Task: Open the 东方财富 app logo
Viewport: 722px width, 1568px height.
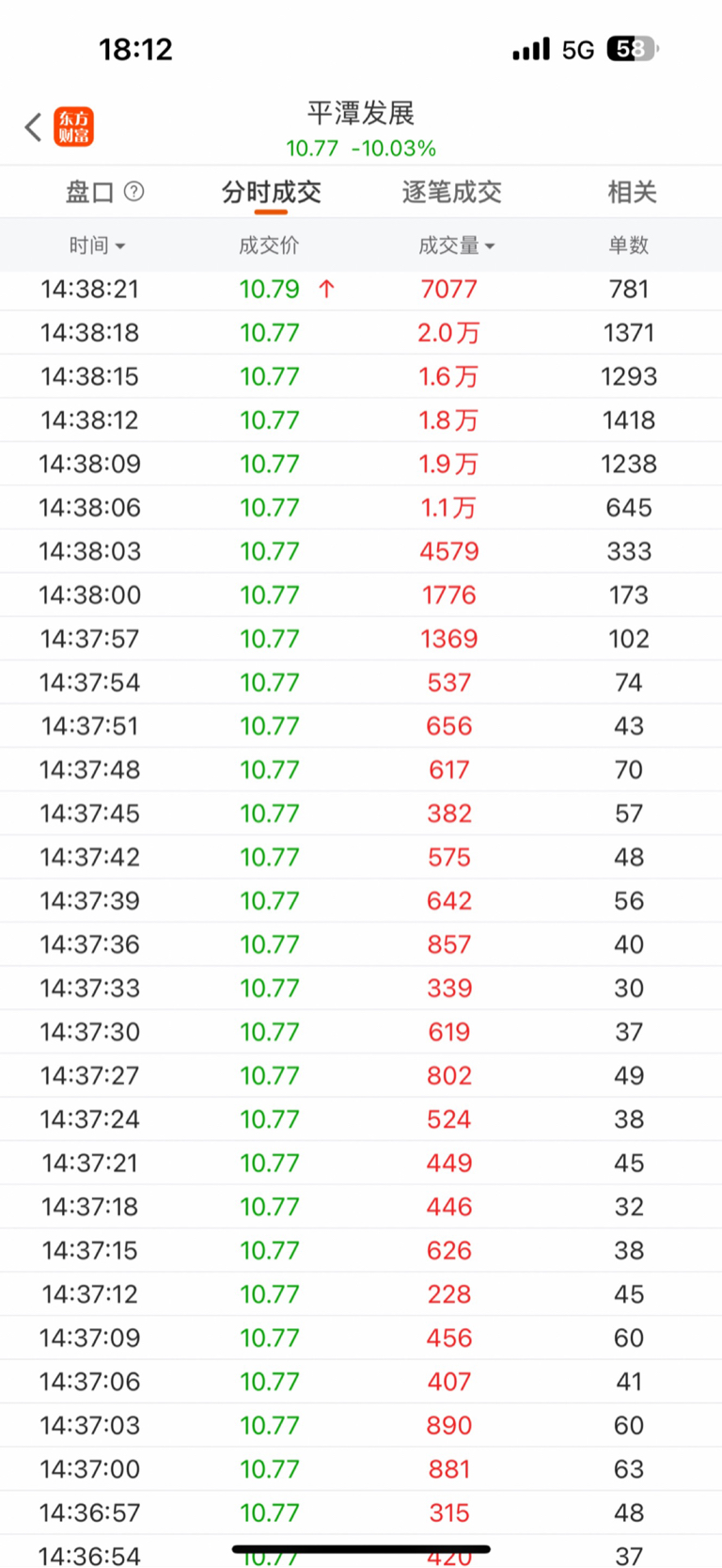Action: 73,127
